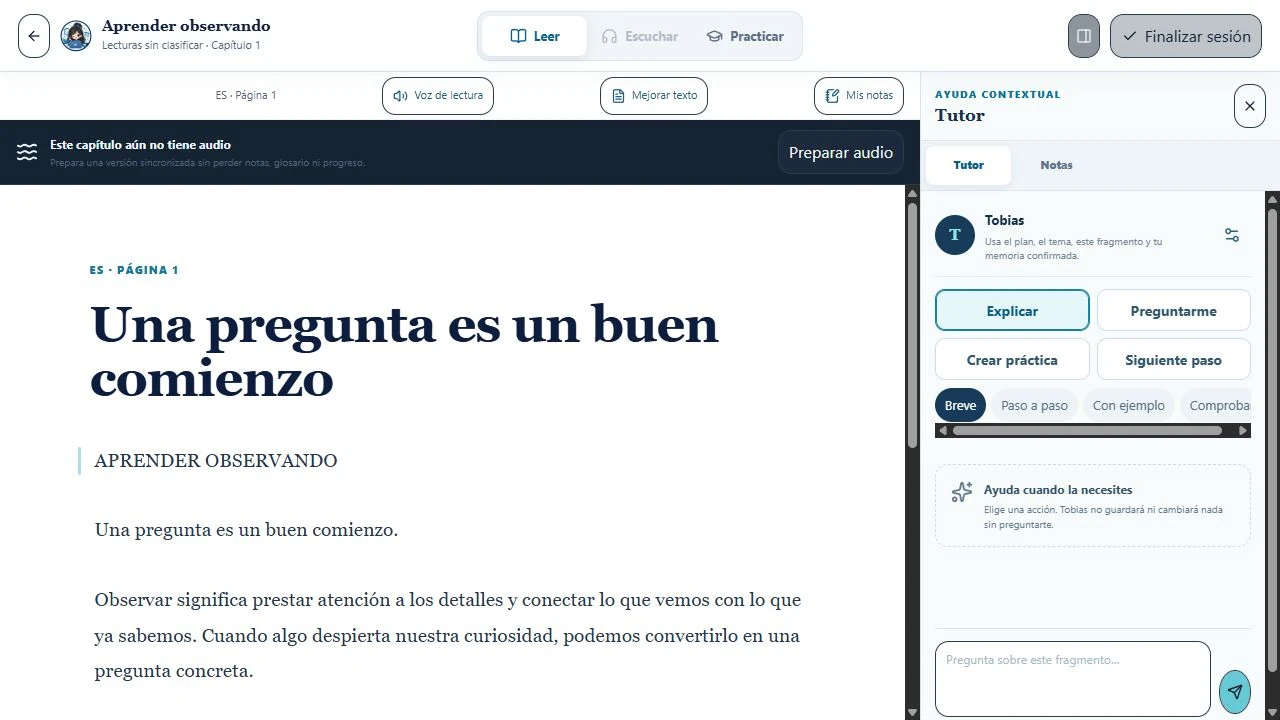Select the Con ejemplo chip
The width and height of the screenshot is (1280, 720).
click(1129, 405)
